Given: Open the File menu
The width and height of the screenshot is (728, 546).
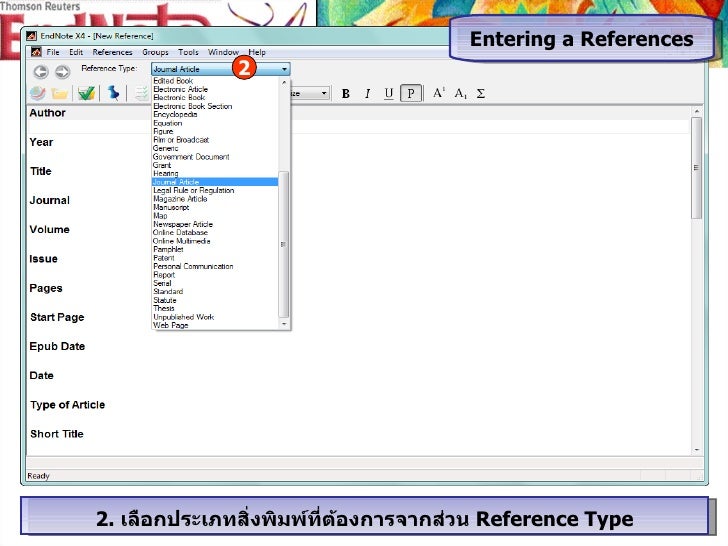Looking at the screenshot, I should point(53,52).
